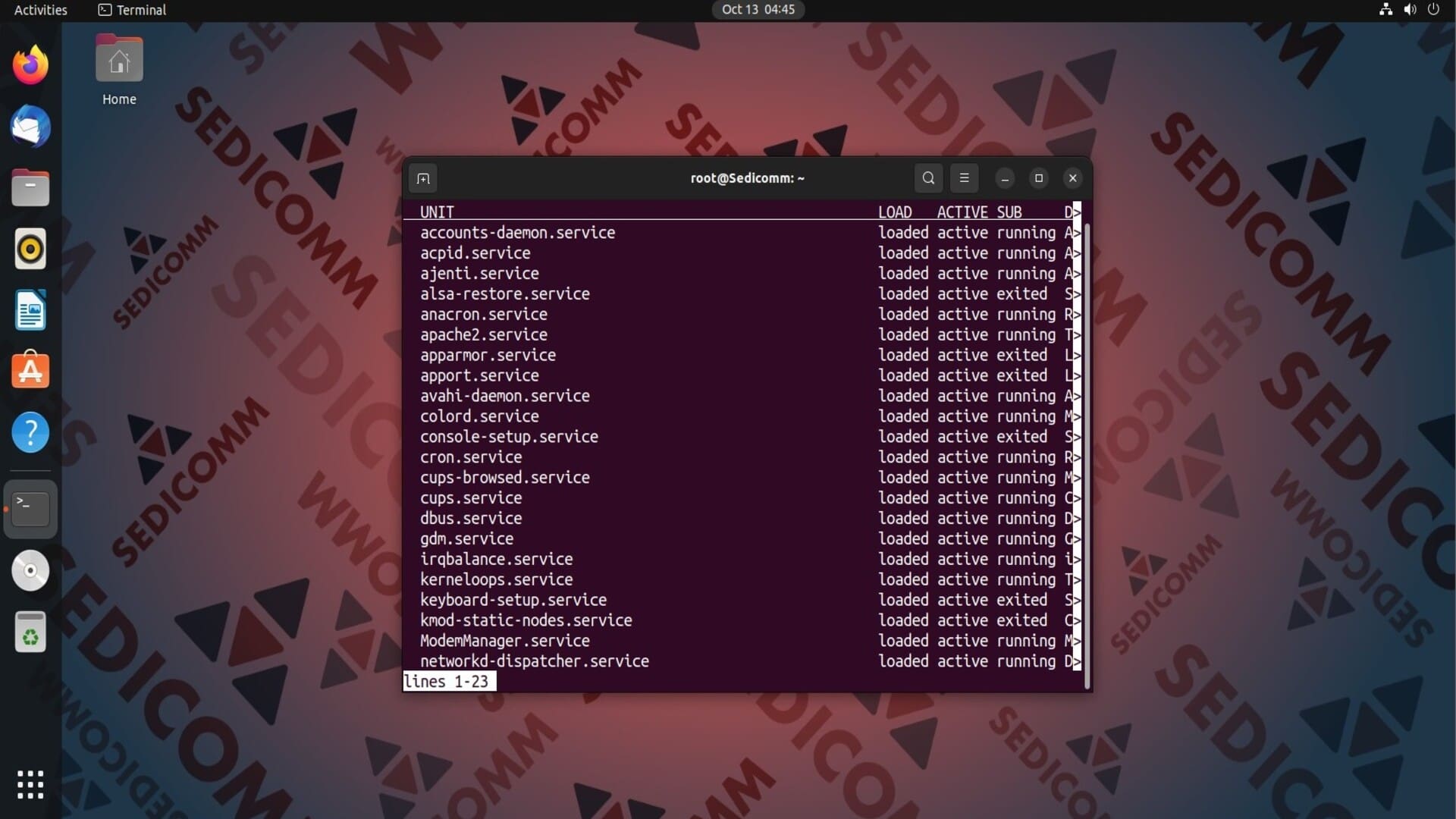The image size is (1456, 819).
Task: Expand the system status menu
Action: [x=1409, y=10]
